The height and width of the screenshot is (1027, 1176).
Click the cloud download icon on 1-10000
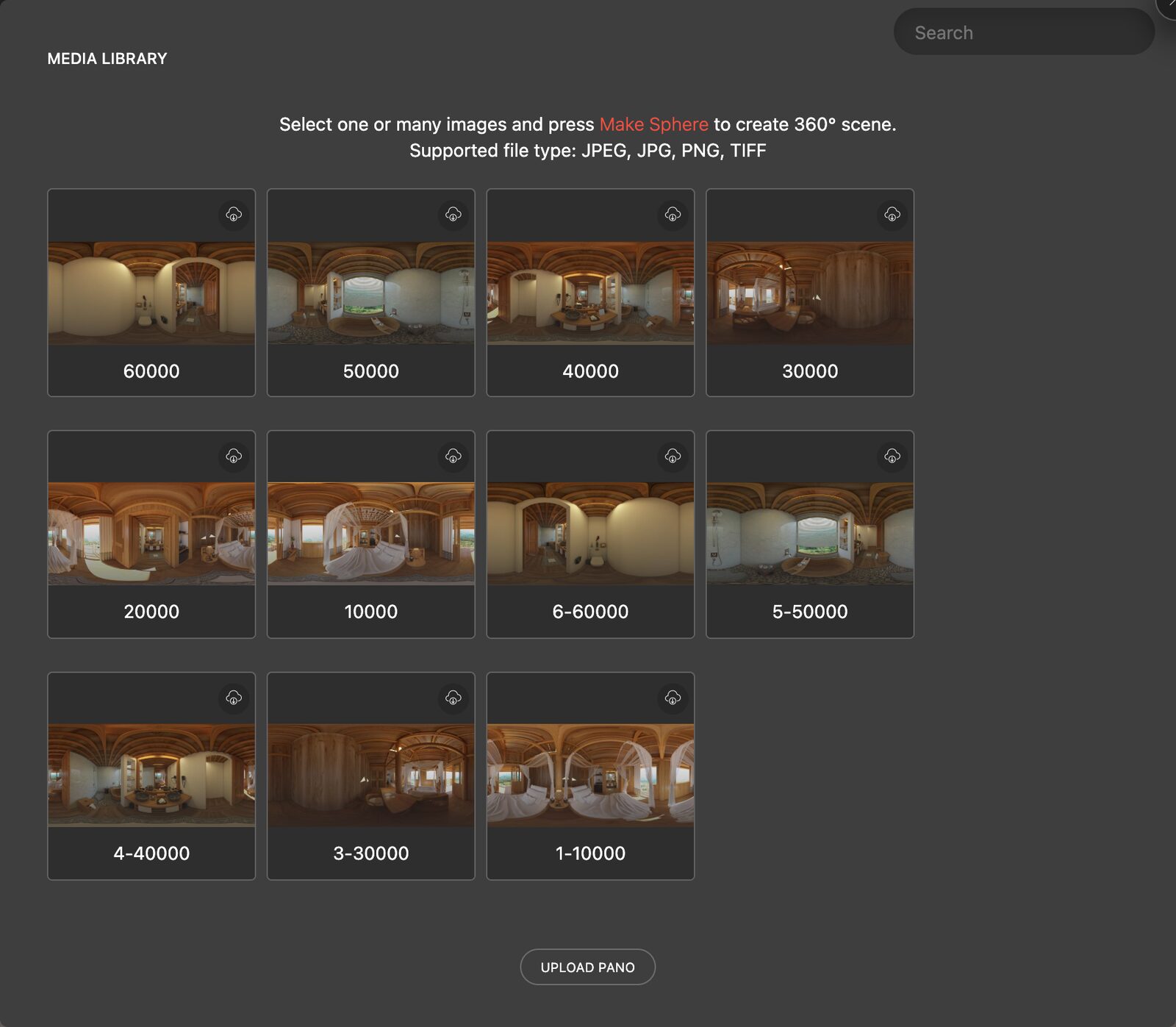click(673, 698)
